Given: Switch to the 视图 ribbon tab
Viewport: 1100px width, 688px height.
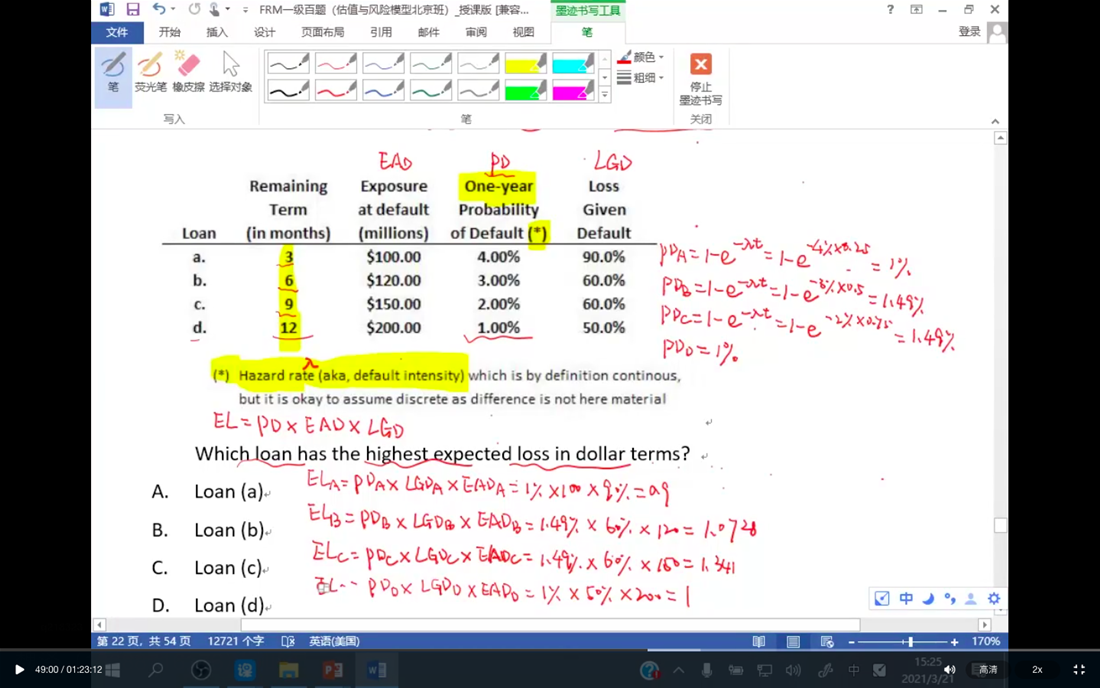Looking at the screenshot, I should (x=523, y=32).
